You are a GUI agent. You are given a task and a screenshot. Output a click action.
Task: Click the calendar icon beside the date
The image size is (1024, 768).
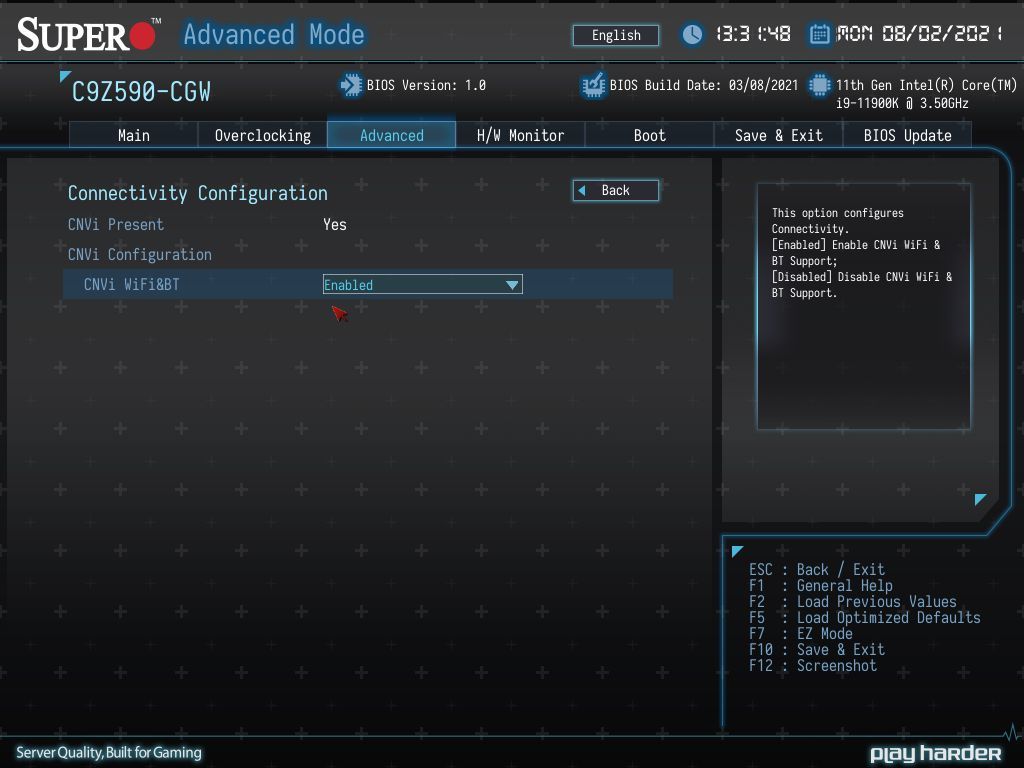(819, 34)
